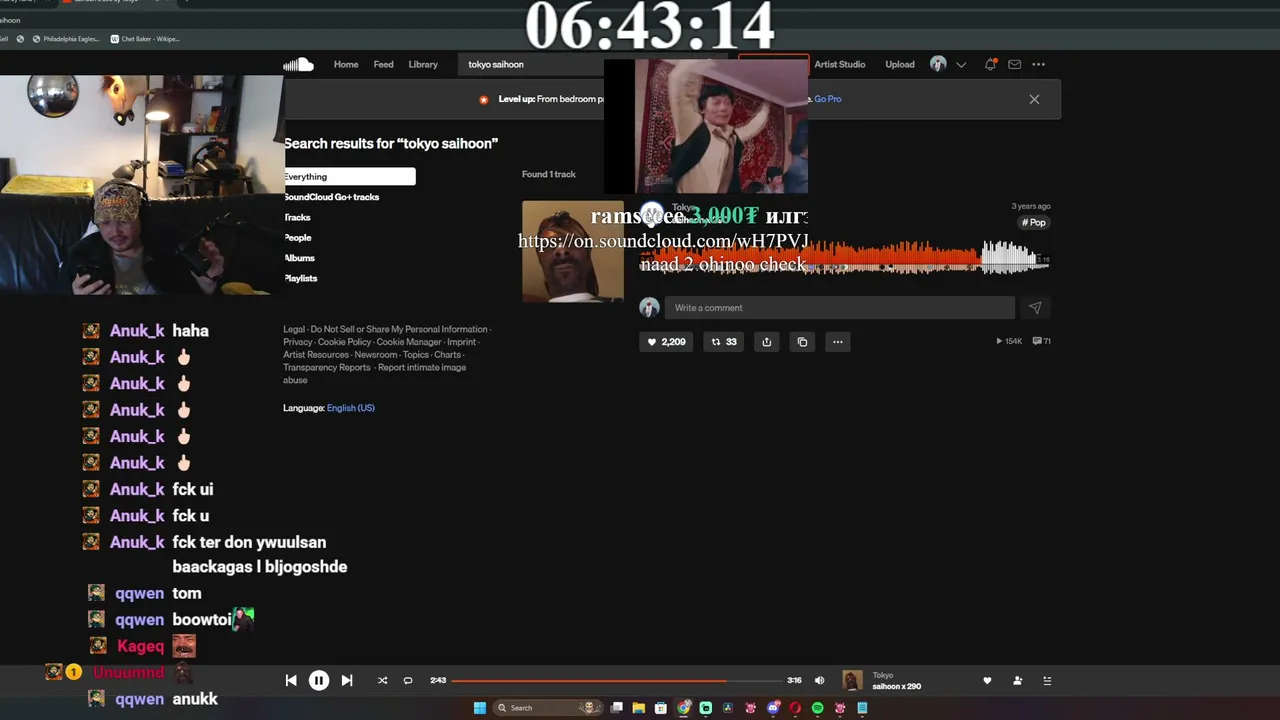Toggle repeat in the player bar

(x=408, y=681)
